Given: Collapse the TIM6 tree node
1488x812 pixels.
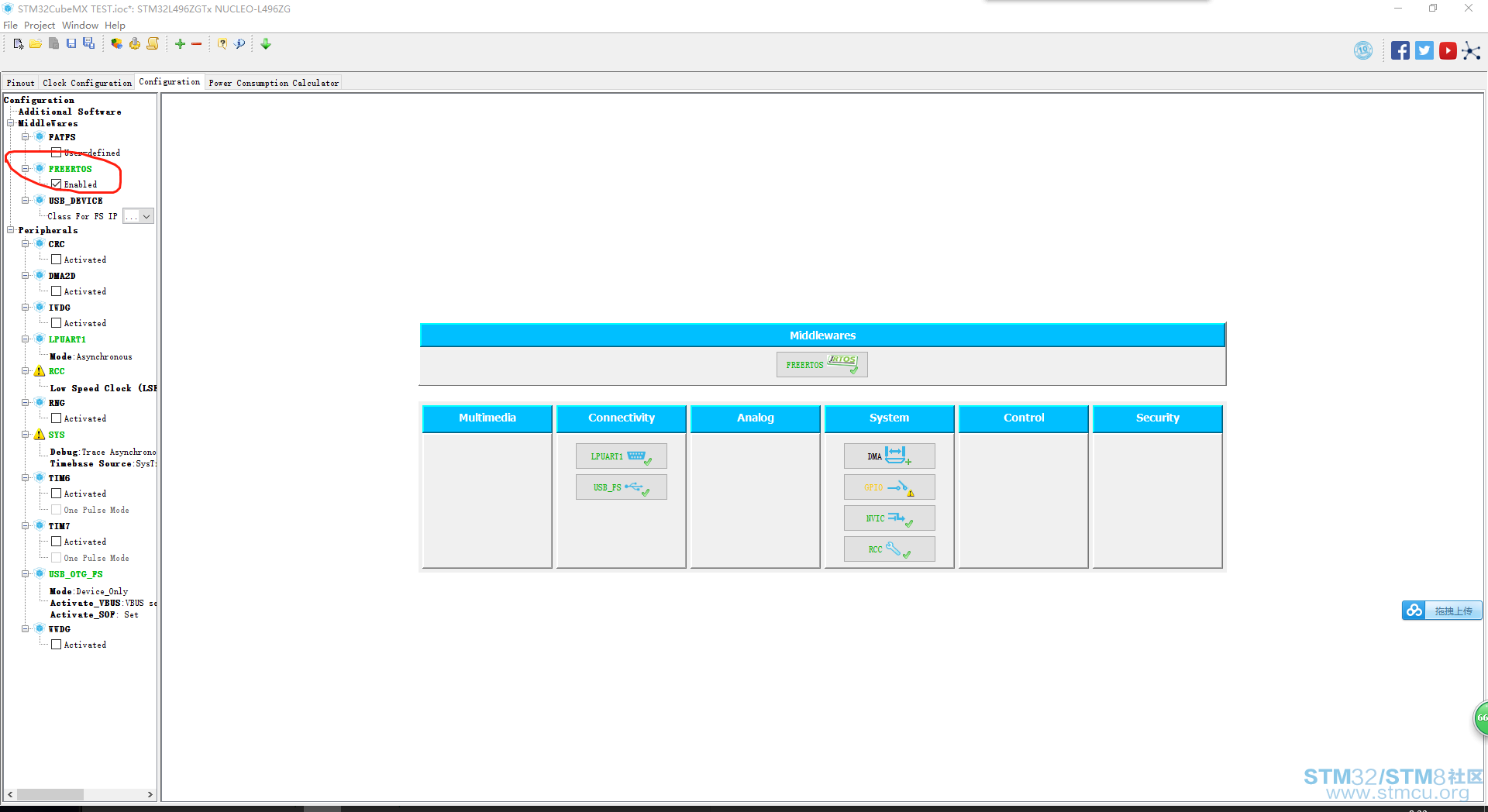Looking at the screenshot, I should pos(25,478).
